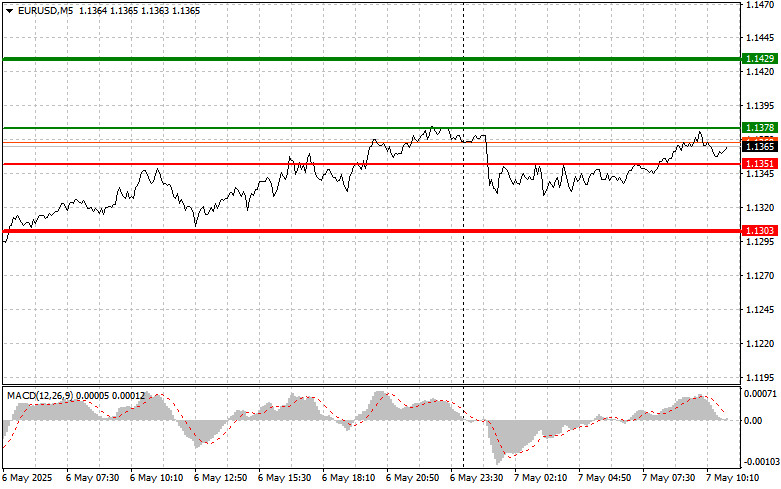
Task: Select the thin green 1.1378 horizontal line
Action: pos(372,128)
